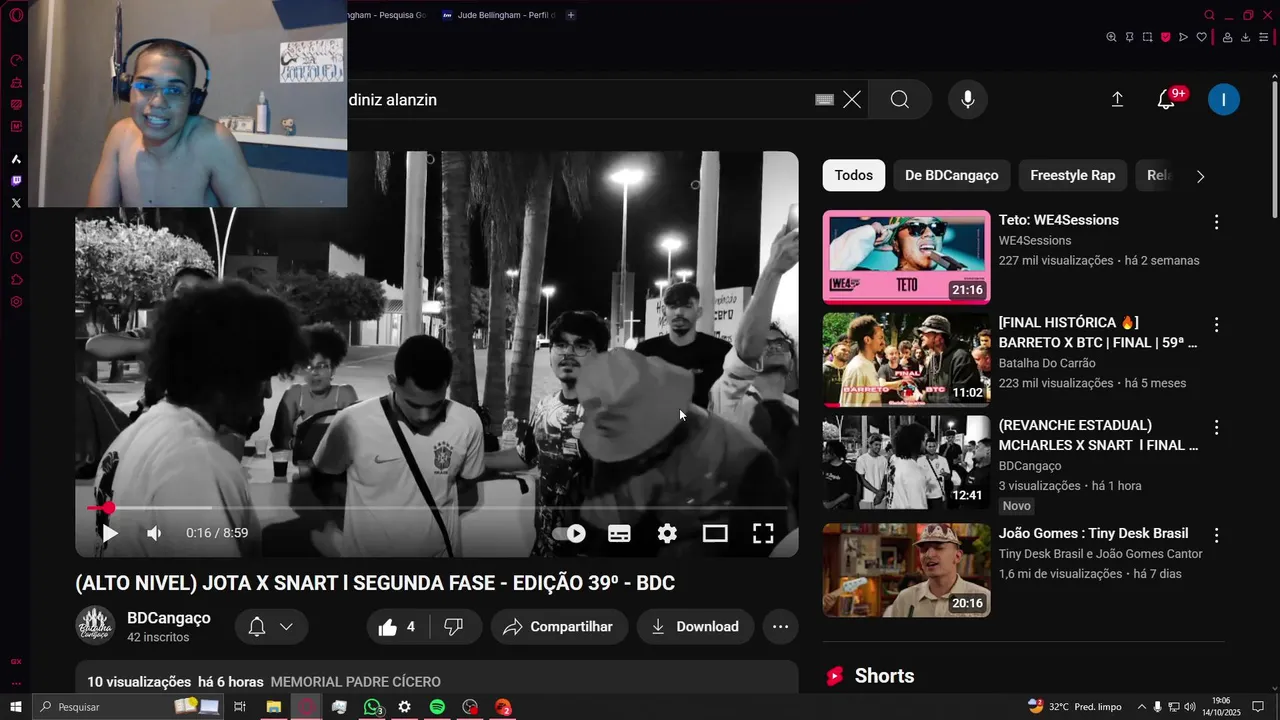The width and height of the screenshot is (1280, 720).
Task: Like the video with thumbs-up button
Action: click(397, 627)
